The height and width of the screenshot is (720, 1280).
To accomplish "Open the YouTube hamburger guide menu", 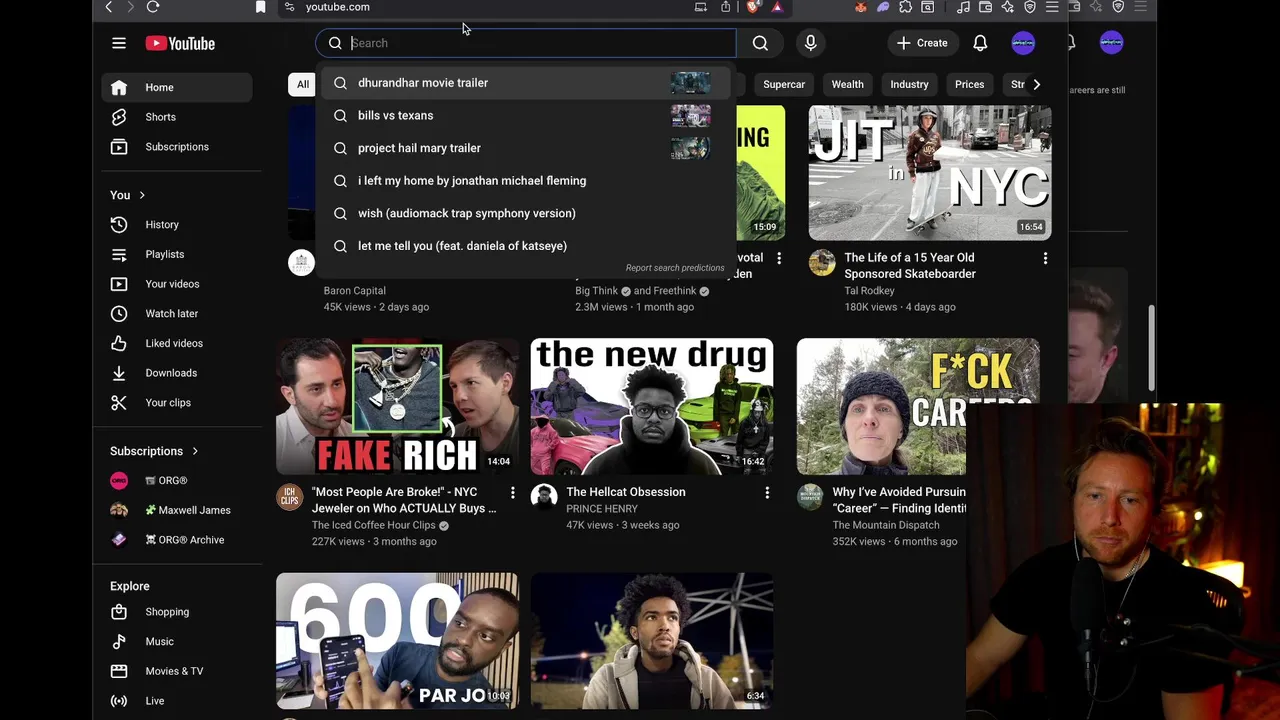I will (x=119, y=43).
